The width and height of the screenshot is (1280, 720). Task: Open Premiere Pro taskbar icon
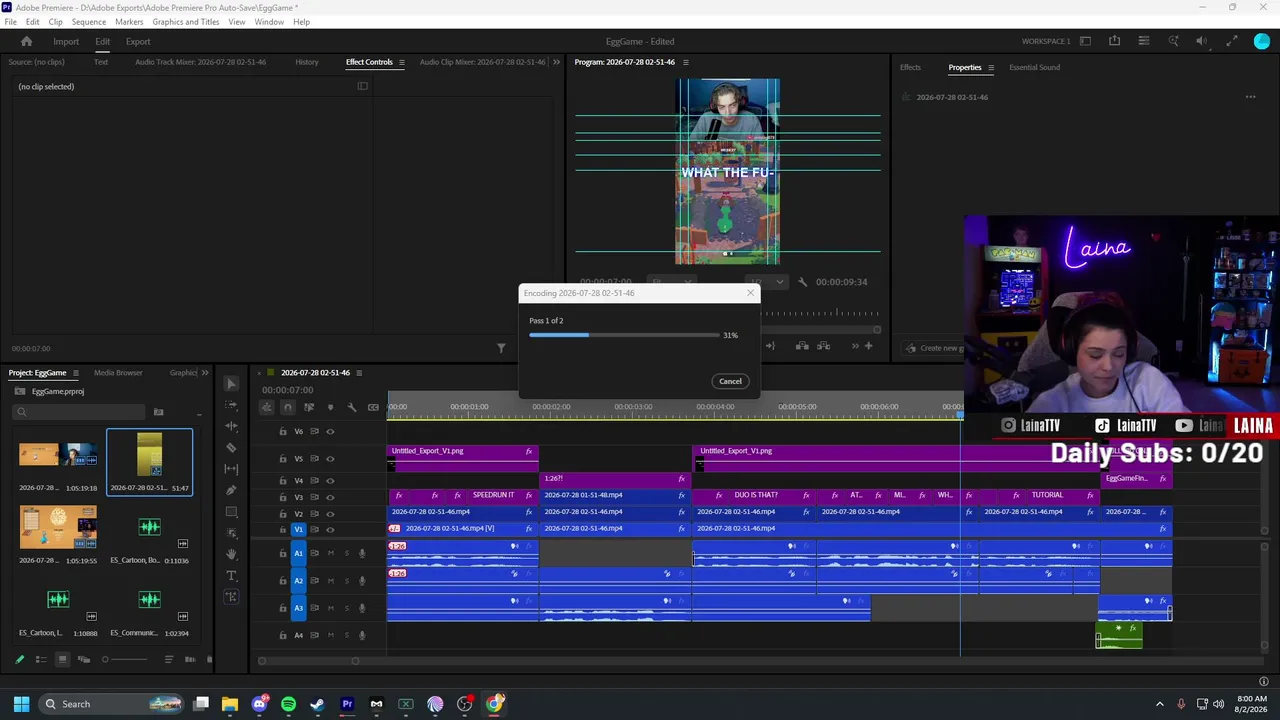[347, 704]
